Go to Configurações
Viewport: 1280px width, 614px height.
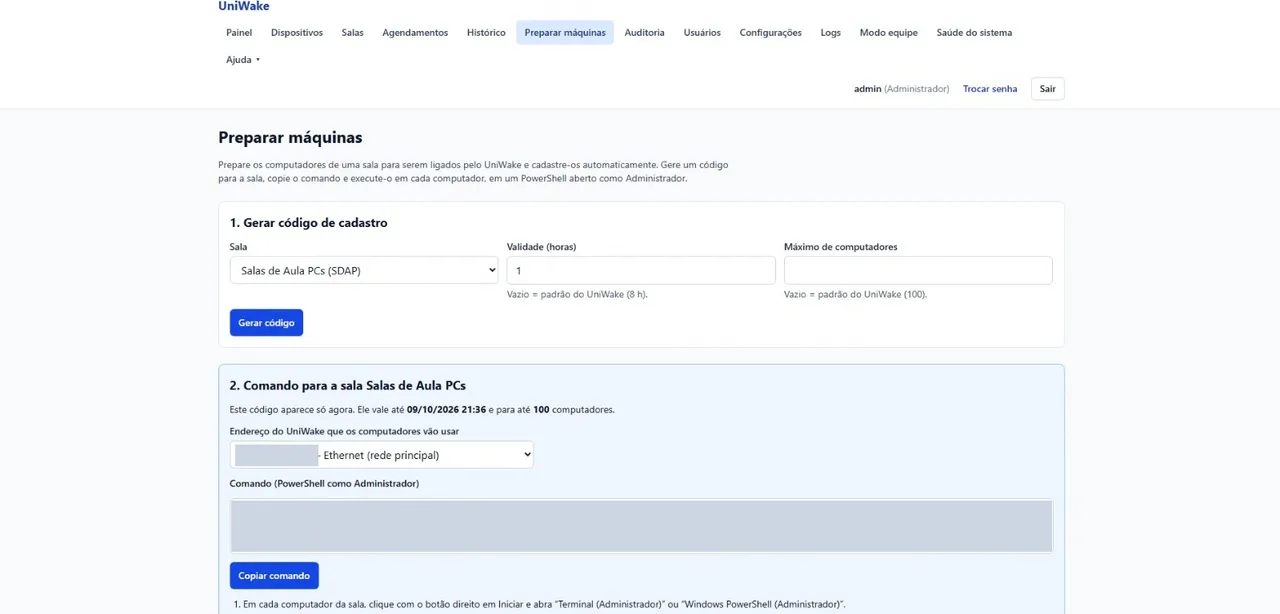771,33
